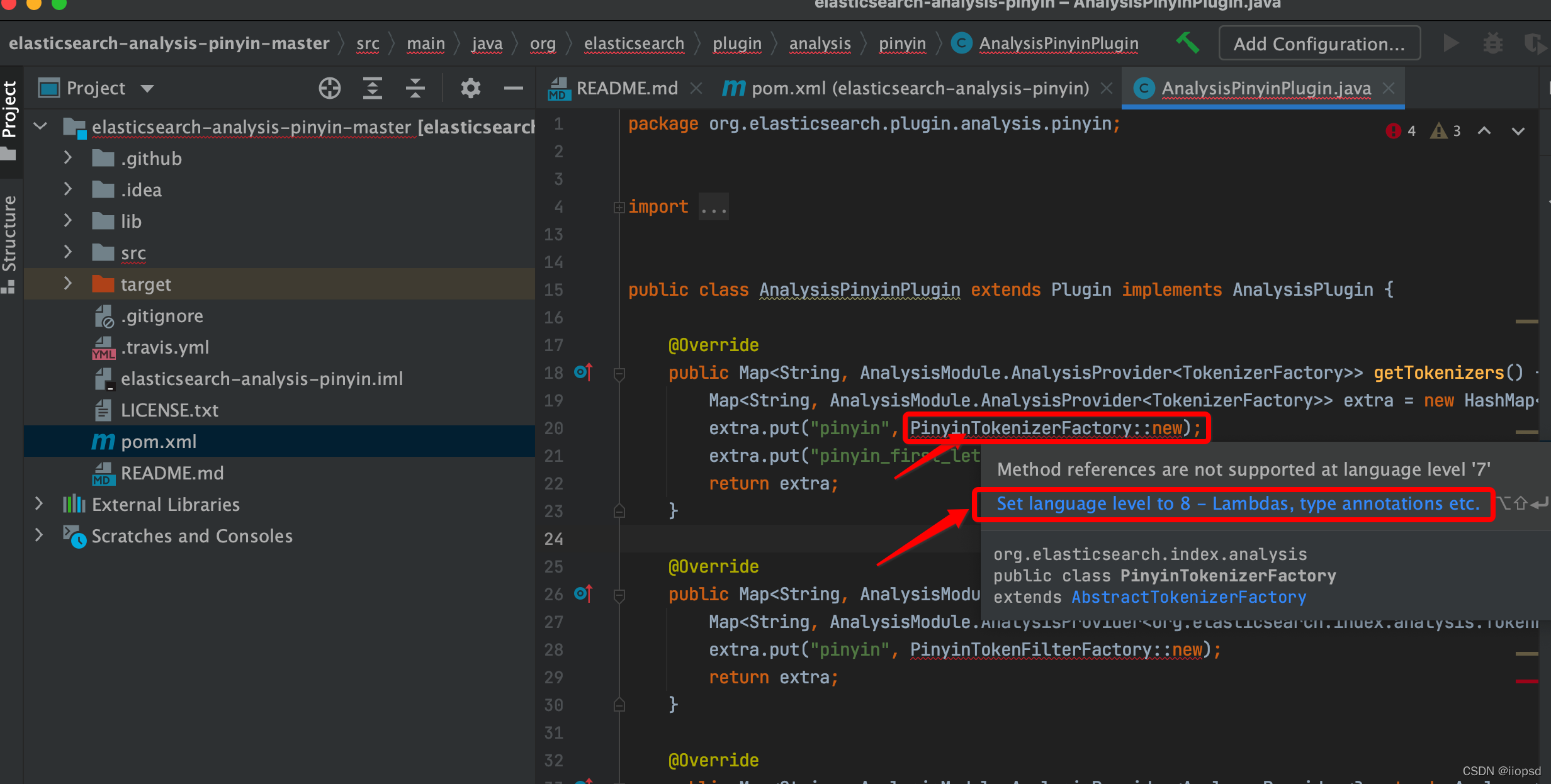The height and width of the screenshot is (784, 1551).
Task: Collapse elasticsearch-analysis-pinyin-master root node
Action: pos(40,126)
